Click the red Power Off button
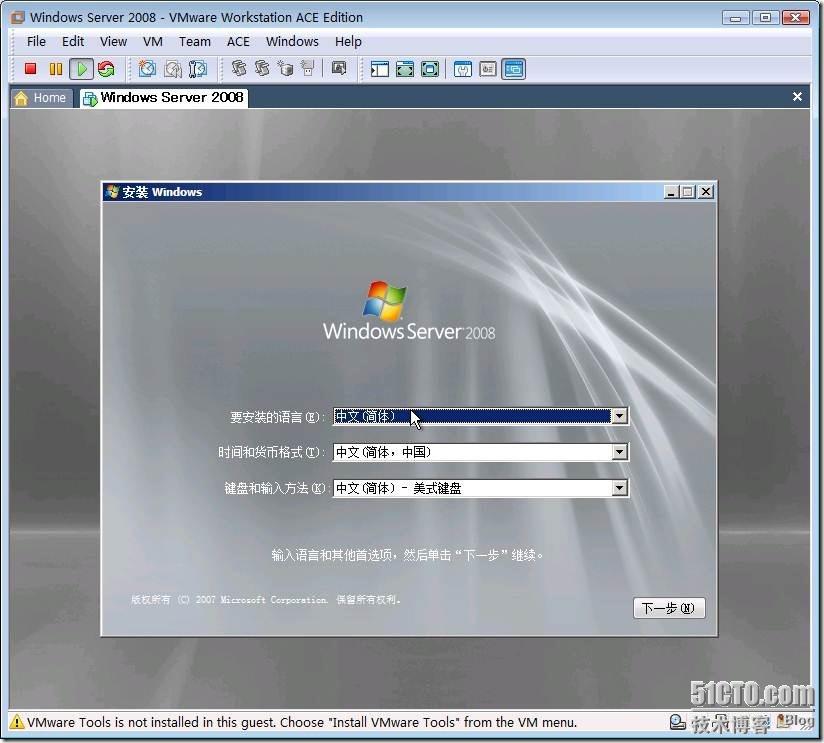This screenshot has height=743, width=824. pos(30,69)
